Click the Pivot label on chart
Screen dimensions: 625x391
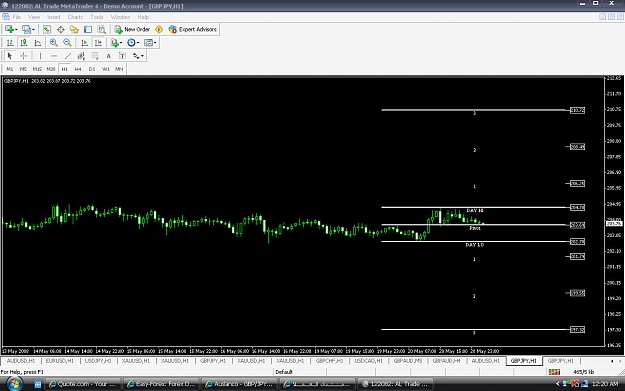[475, 228]
